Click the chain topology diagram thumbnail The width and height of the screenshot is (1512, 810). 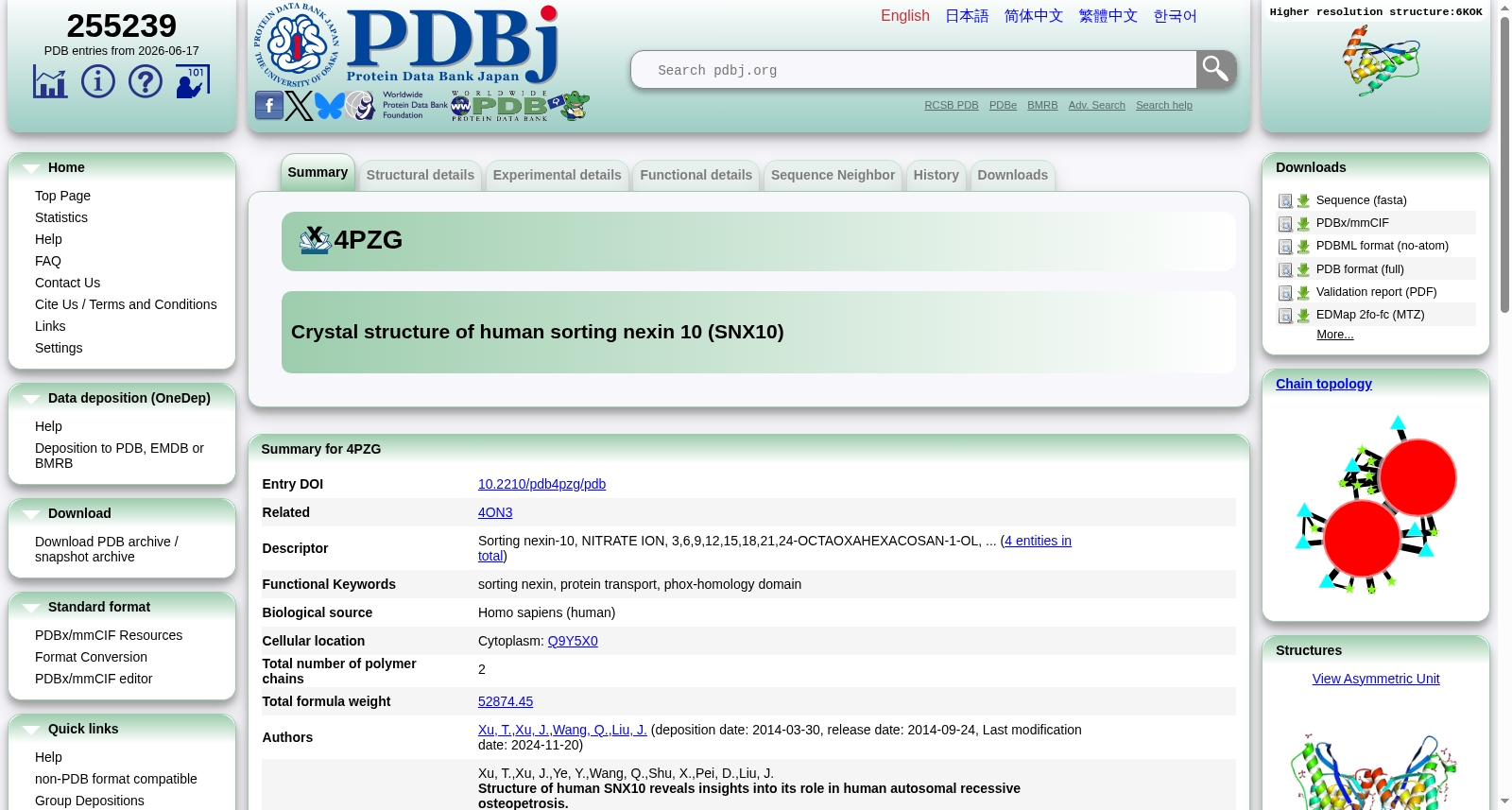click(1376, 505)
